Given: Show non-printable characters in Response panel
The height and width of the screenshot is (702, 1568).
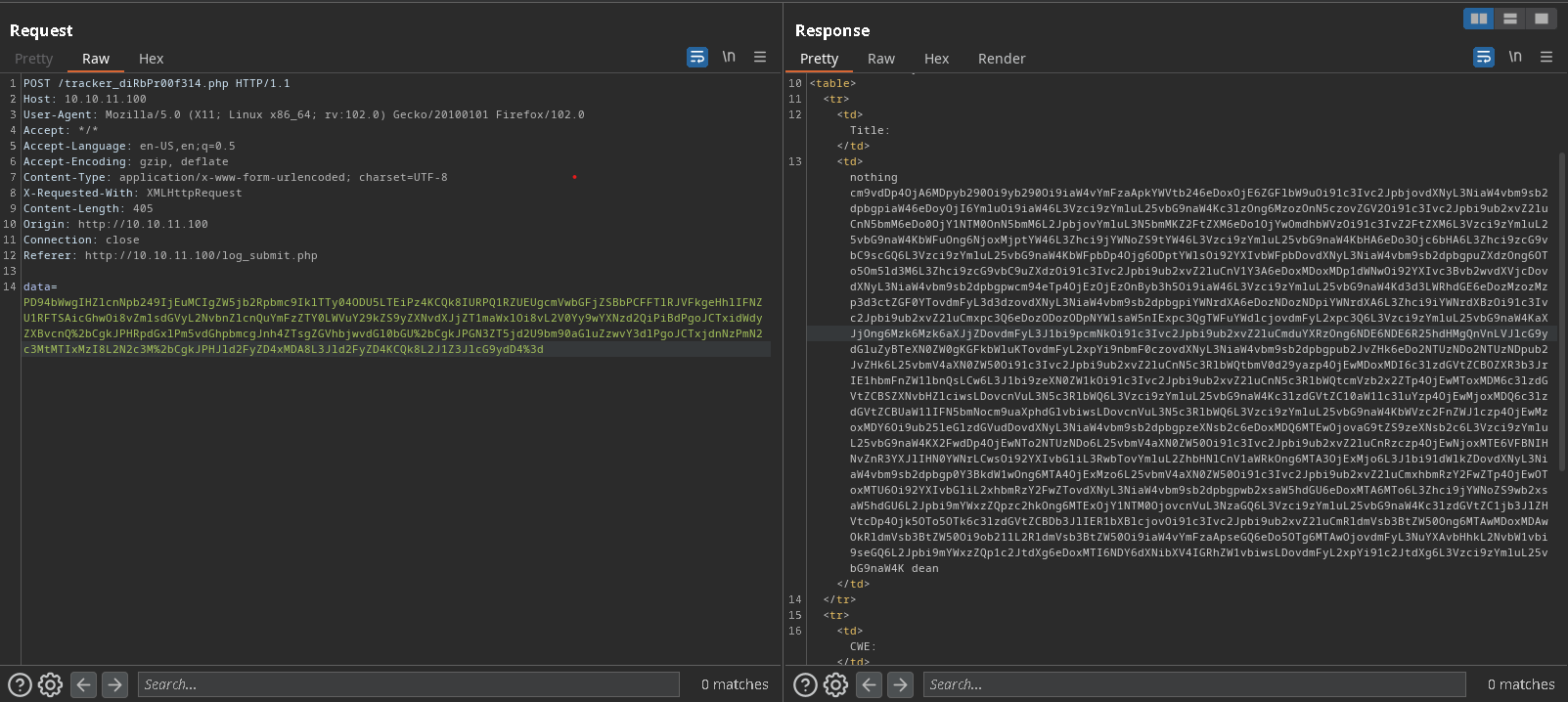Looking at the screenshot, I should click(x=1515, y=57).
